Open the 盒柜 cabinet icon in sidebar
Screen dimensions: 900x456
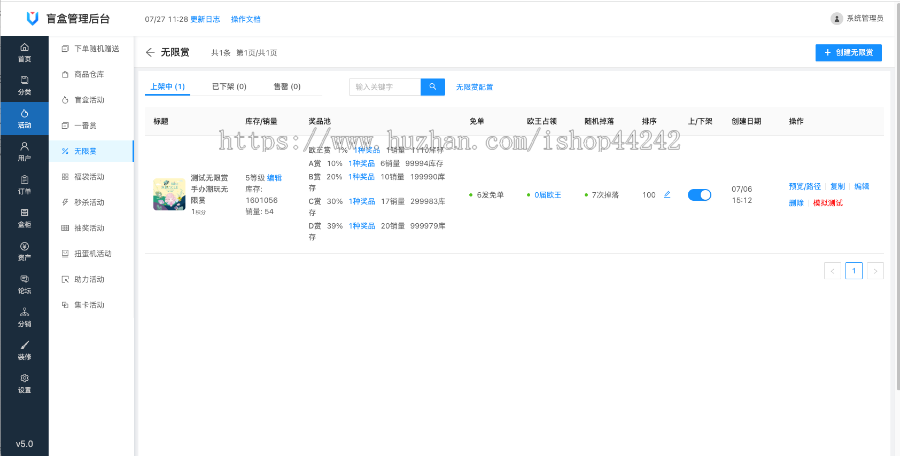click(24, 212)
